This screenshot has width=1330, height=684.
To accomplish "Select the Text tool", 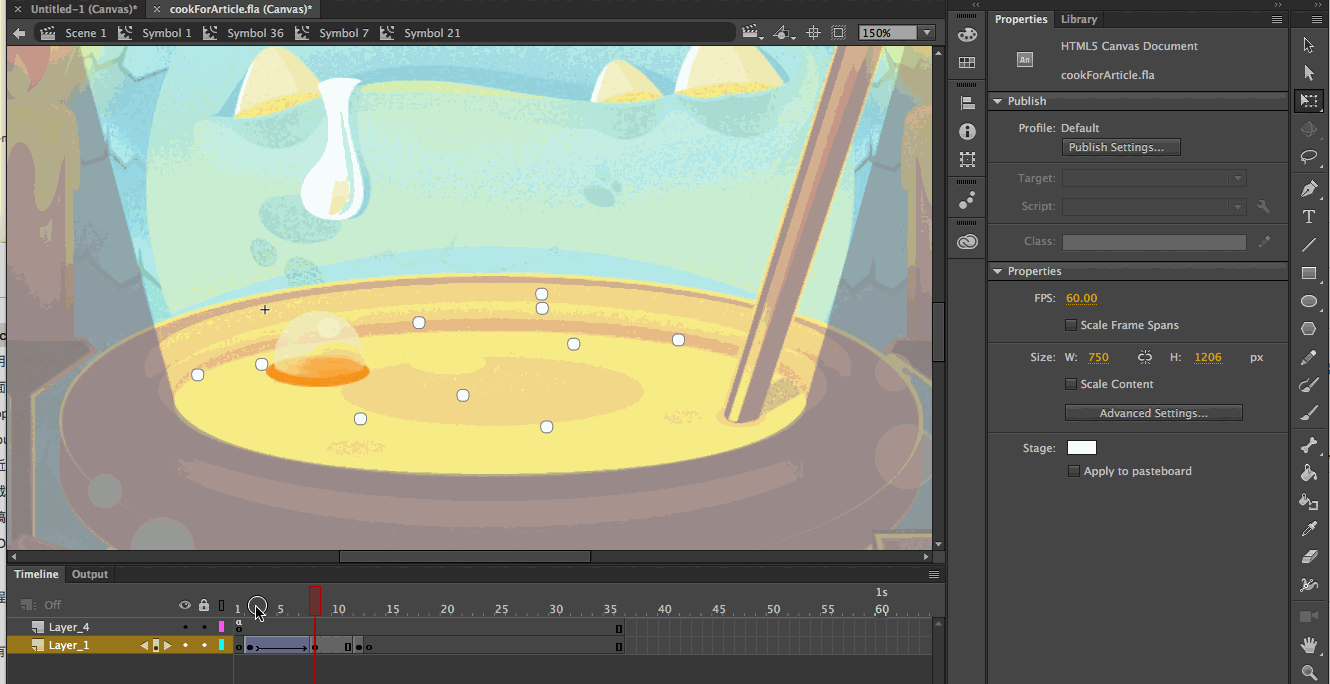I will pos(1310,215).
